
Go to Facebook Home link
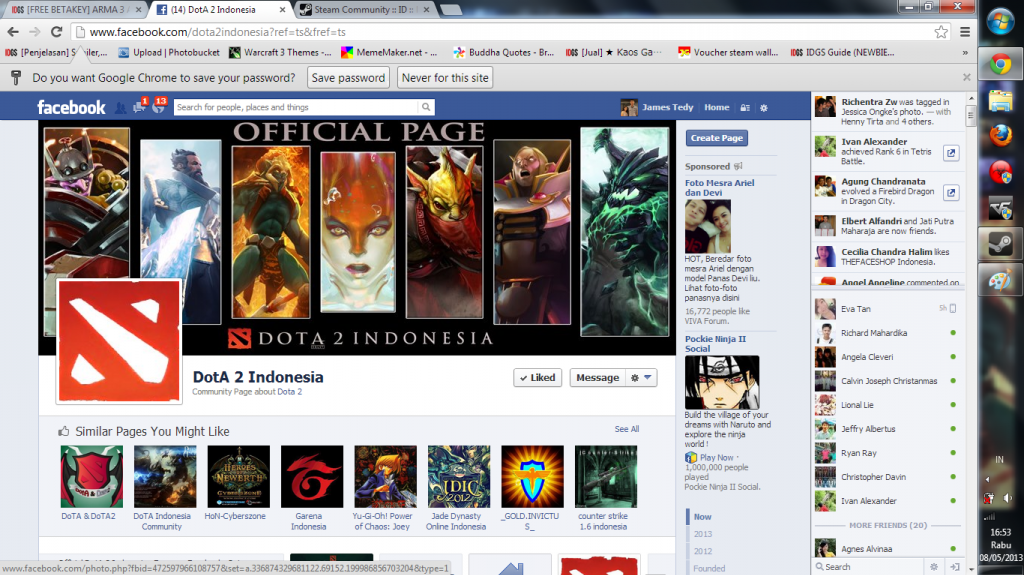pyautogui.click(x=716, y=107)
